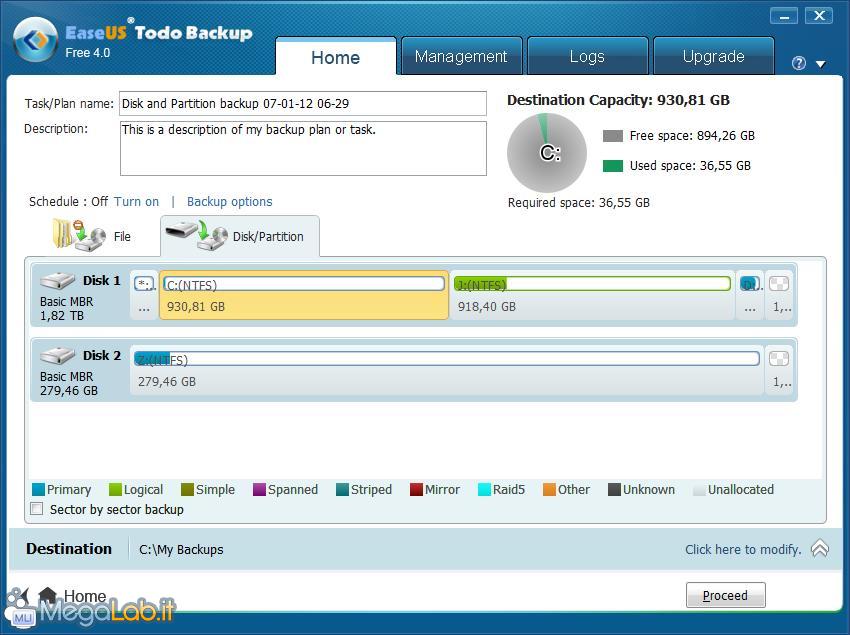Select the Disk/Partition tab icon
The width and height of the screenshot is (850, 635).
point(196,236)
